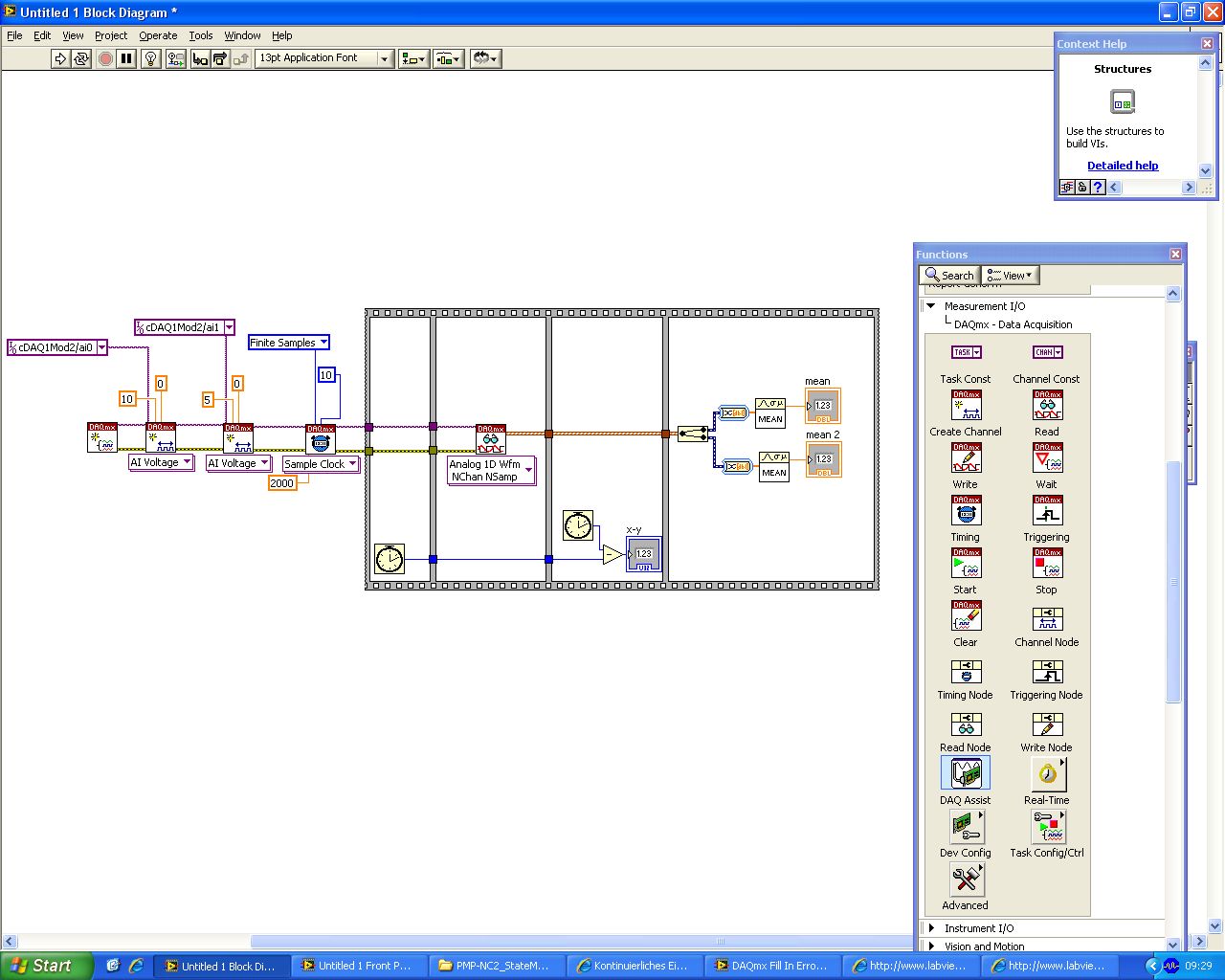This screenshot has width=1225, height=980.
Task: Select the DAQmx Start palette icon
Action: pos(967,564)
